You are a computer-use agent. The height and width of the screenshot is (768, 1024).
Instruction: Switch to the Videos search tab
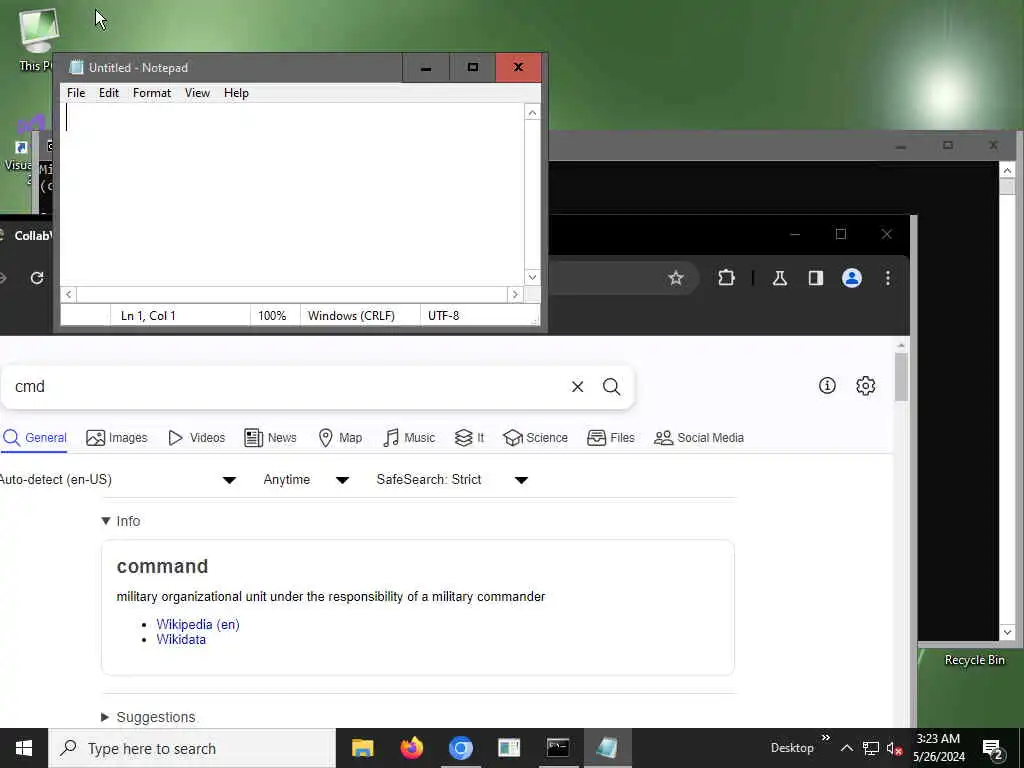197,438
